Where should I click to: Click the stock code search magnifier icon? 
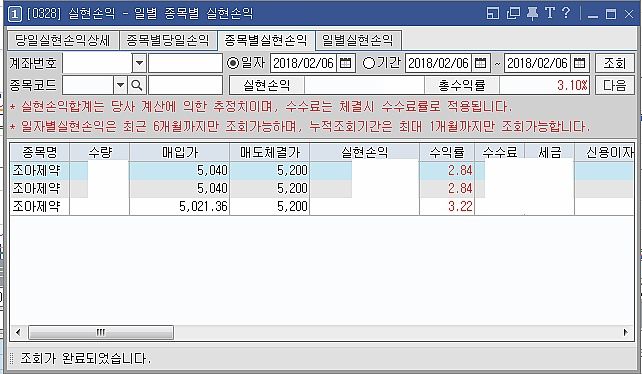[137, 85]
